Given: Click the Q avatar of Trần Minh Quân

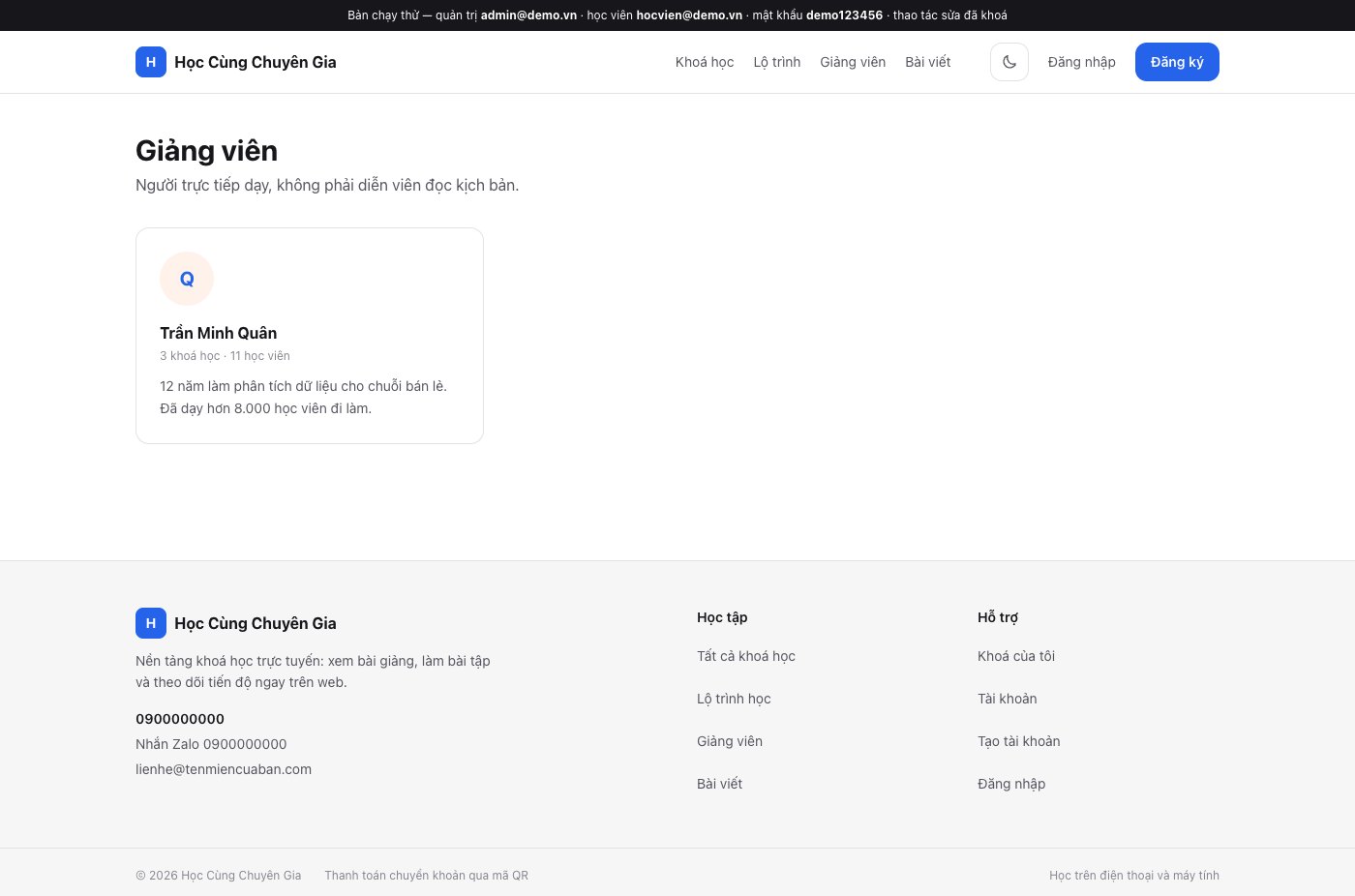Looking at the screenshot, I should pos(187,279).
